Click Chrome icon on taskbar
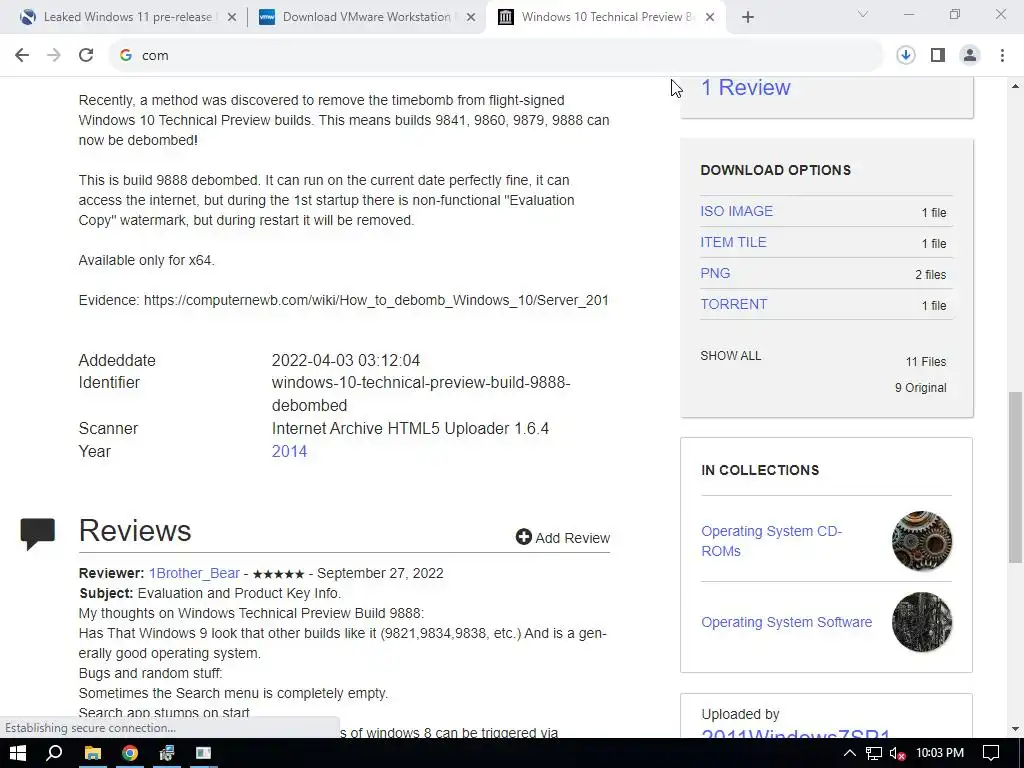The width and height of the screenshot is (1024, 768). tap(130, 753)
